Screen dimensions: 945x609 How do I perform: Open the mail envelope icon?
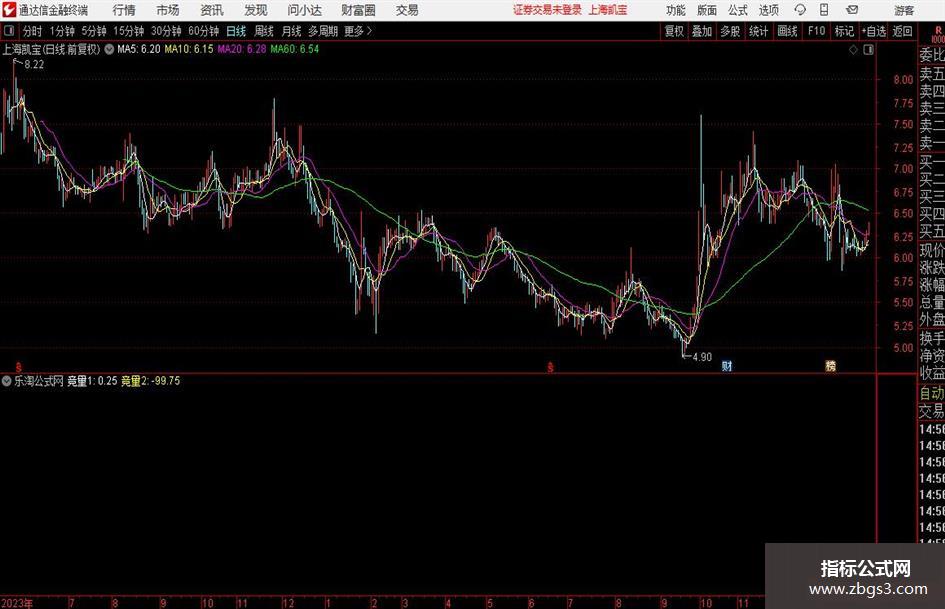852,10
